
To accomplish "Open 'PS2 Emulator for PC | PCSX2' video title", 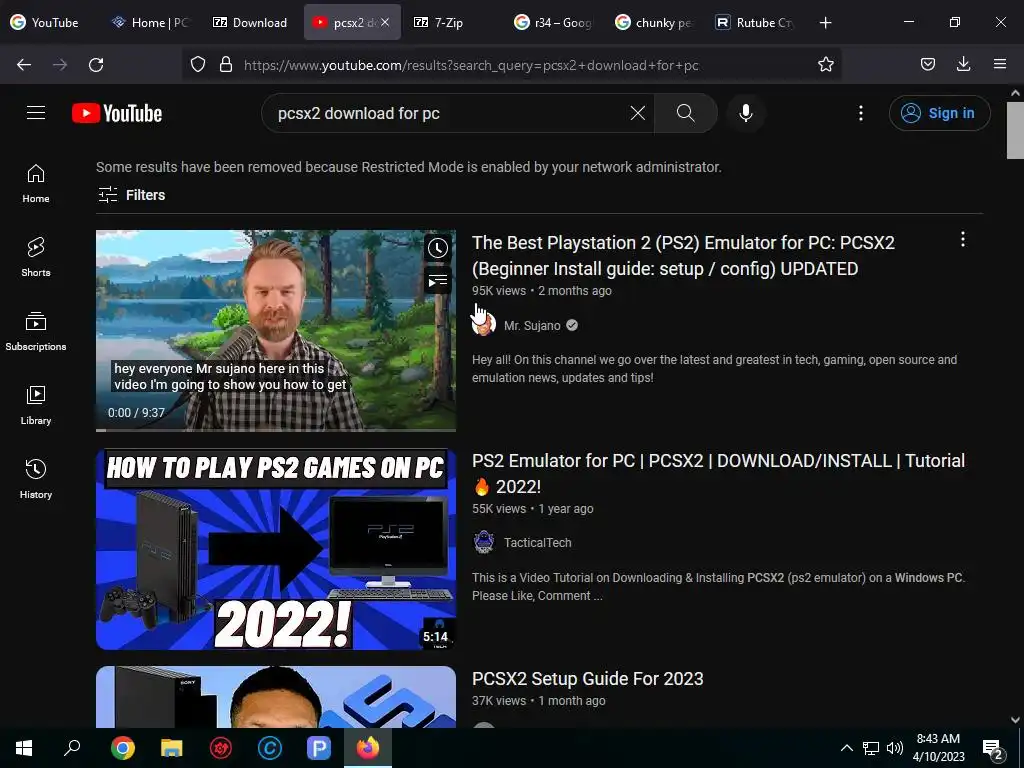I will point(718,473).
